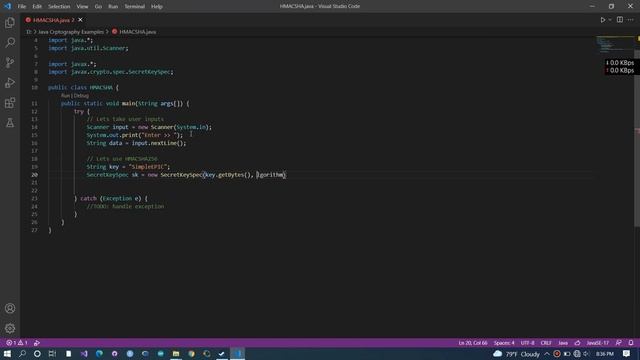
Task: Click the minimap code overview
Action: [x=614, y=45]
